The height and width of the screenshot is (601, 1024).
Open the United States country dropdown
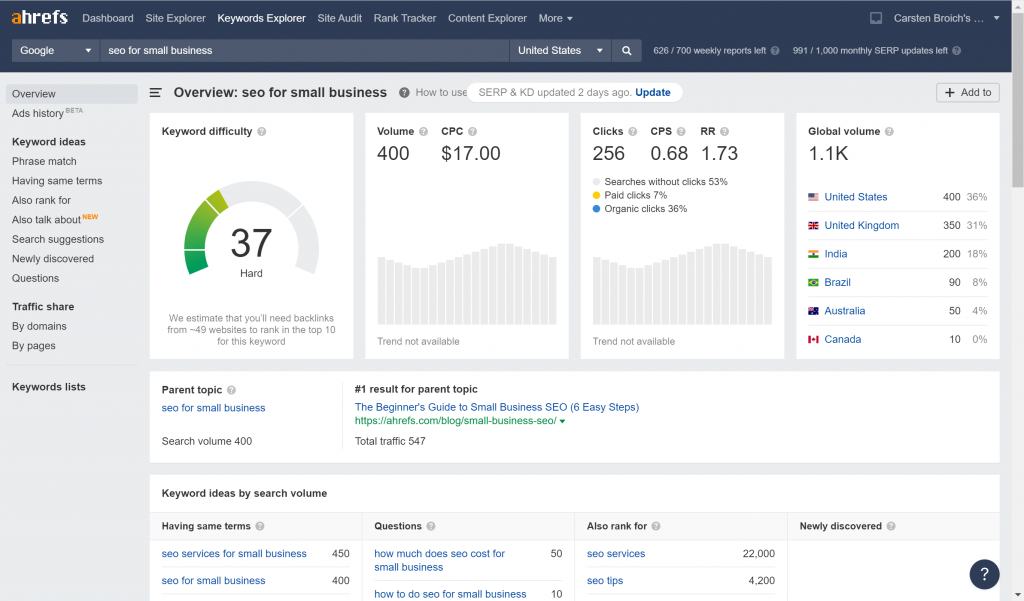[560, 50]
